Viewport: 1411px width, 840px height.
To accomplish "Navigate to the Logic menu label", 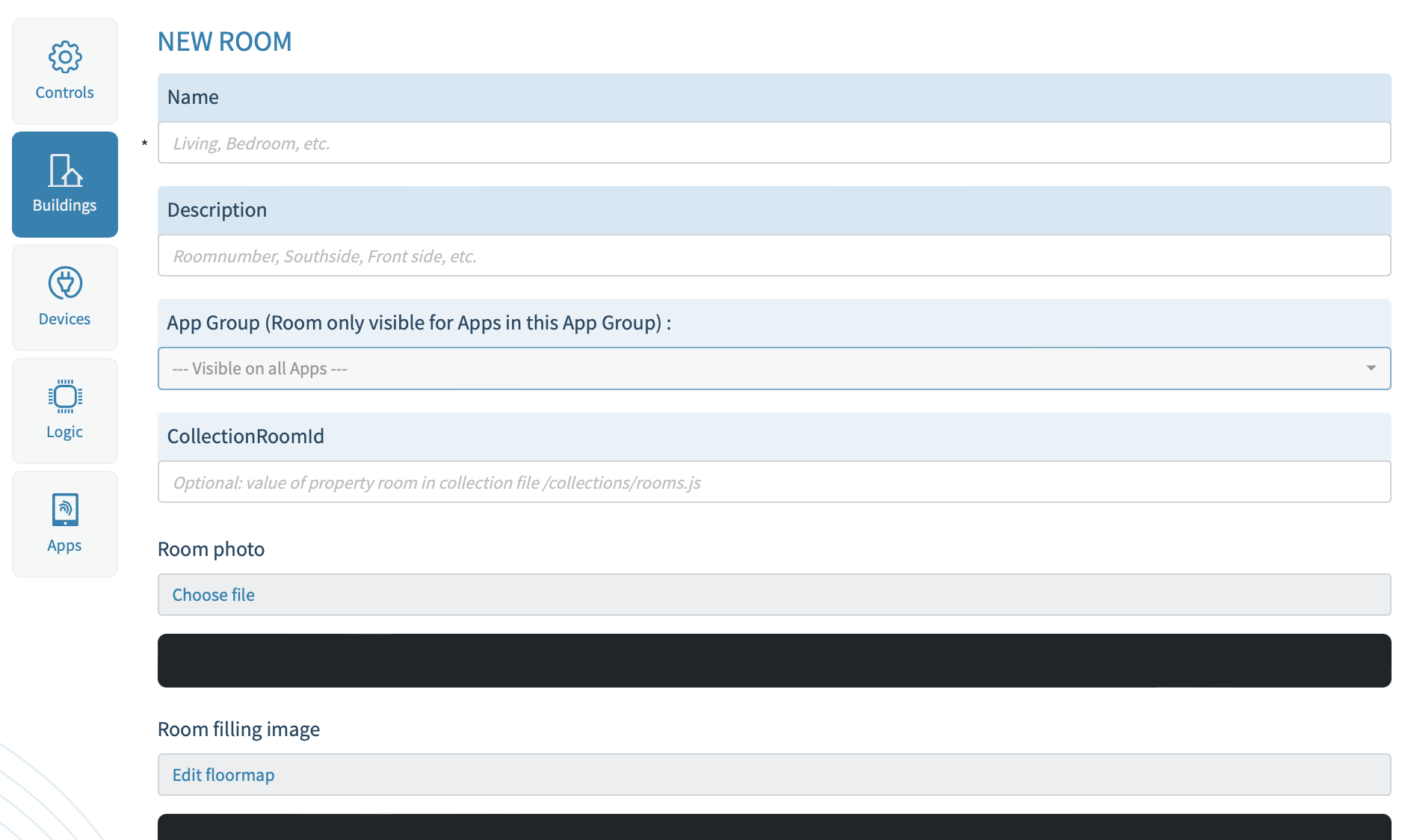I will [65, 432].
